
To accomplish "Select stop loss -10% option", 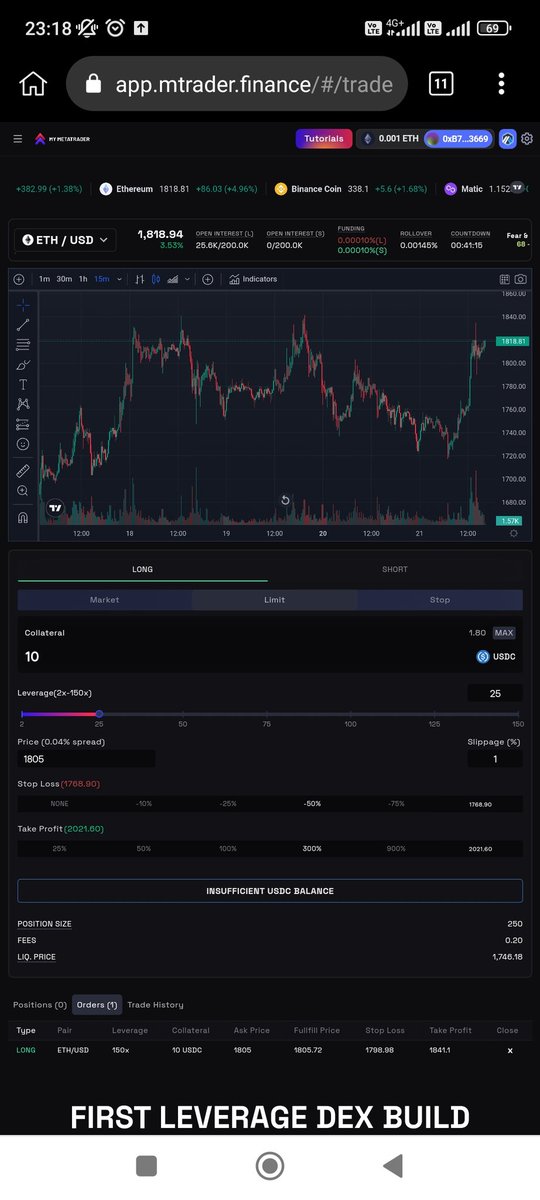I will tap(144, 804).
